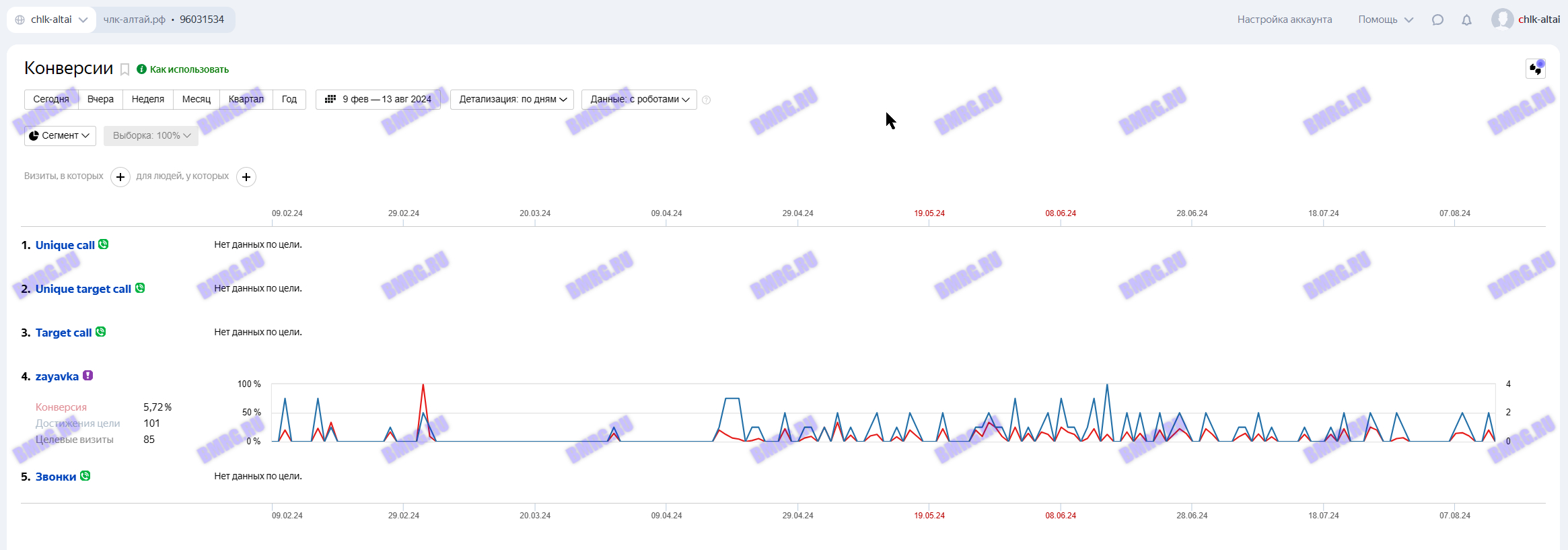Open the notifications bell icon
The height and width of the screenshot is (550, 1568).
1466,20
